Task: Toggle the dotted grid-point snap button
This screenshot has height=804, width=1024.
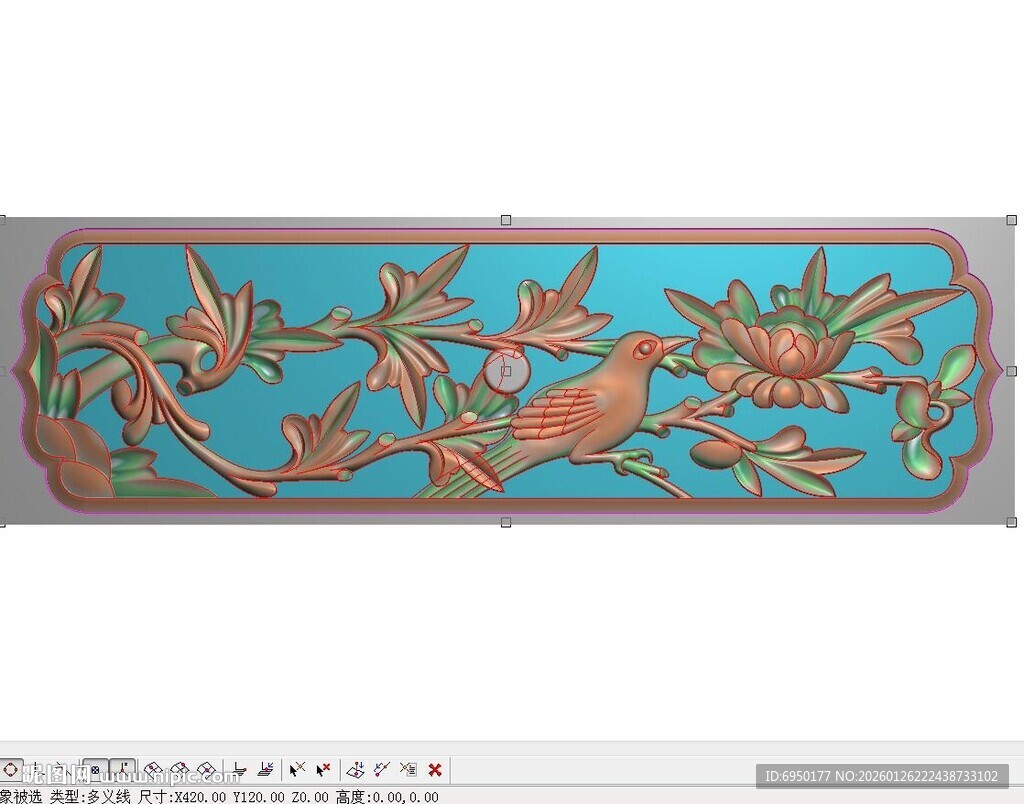Action: (x=95, y=770)
